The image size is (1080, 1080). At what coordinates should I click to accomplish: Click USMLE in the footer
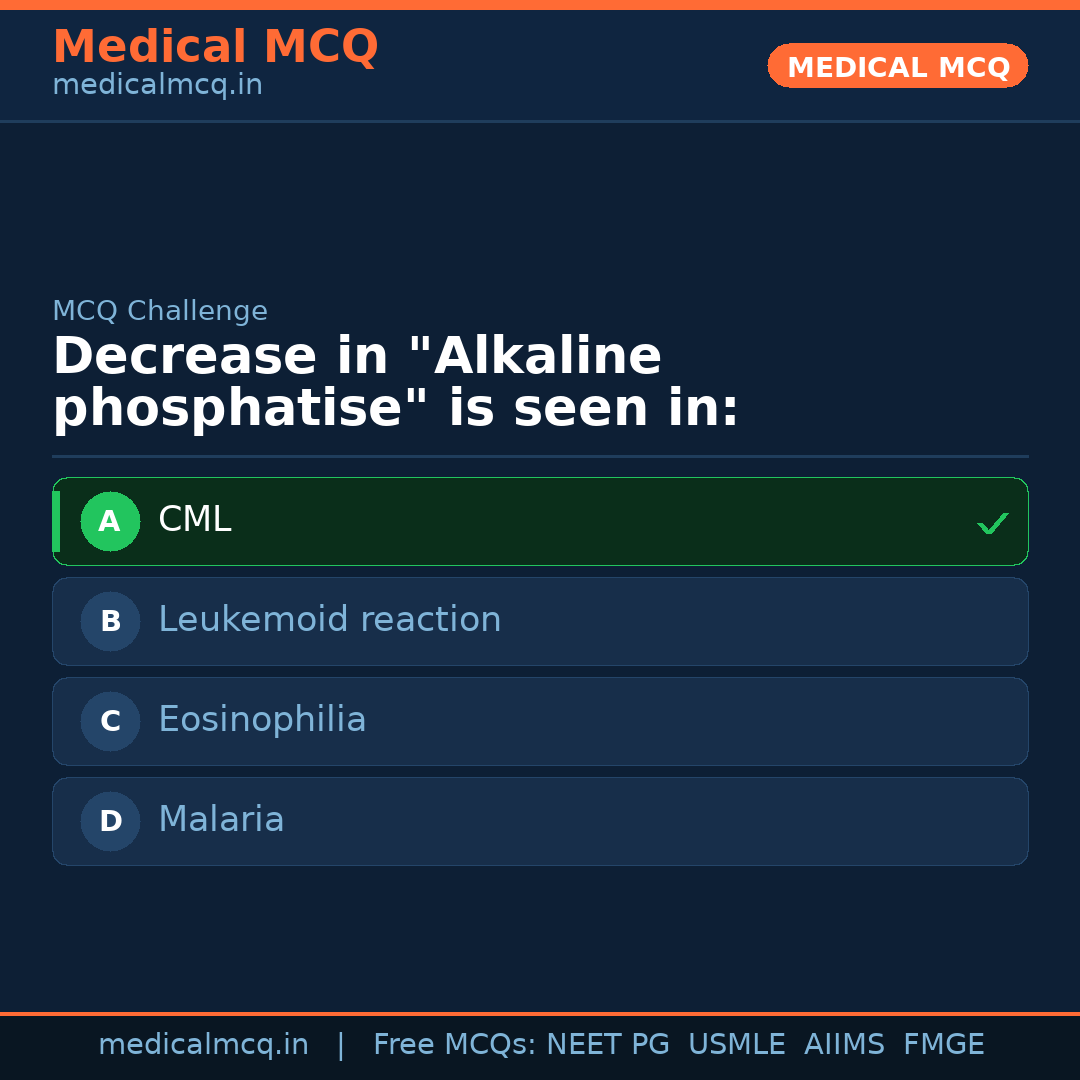[x=736, y=1045]
